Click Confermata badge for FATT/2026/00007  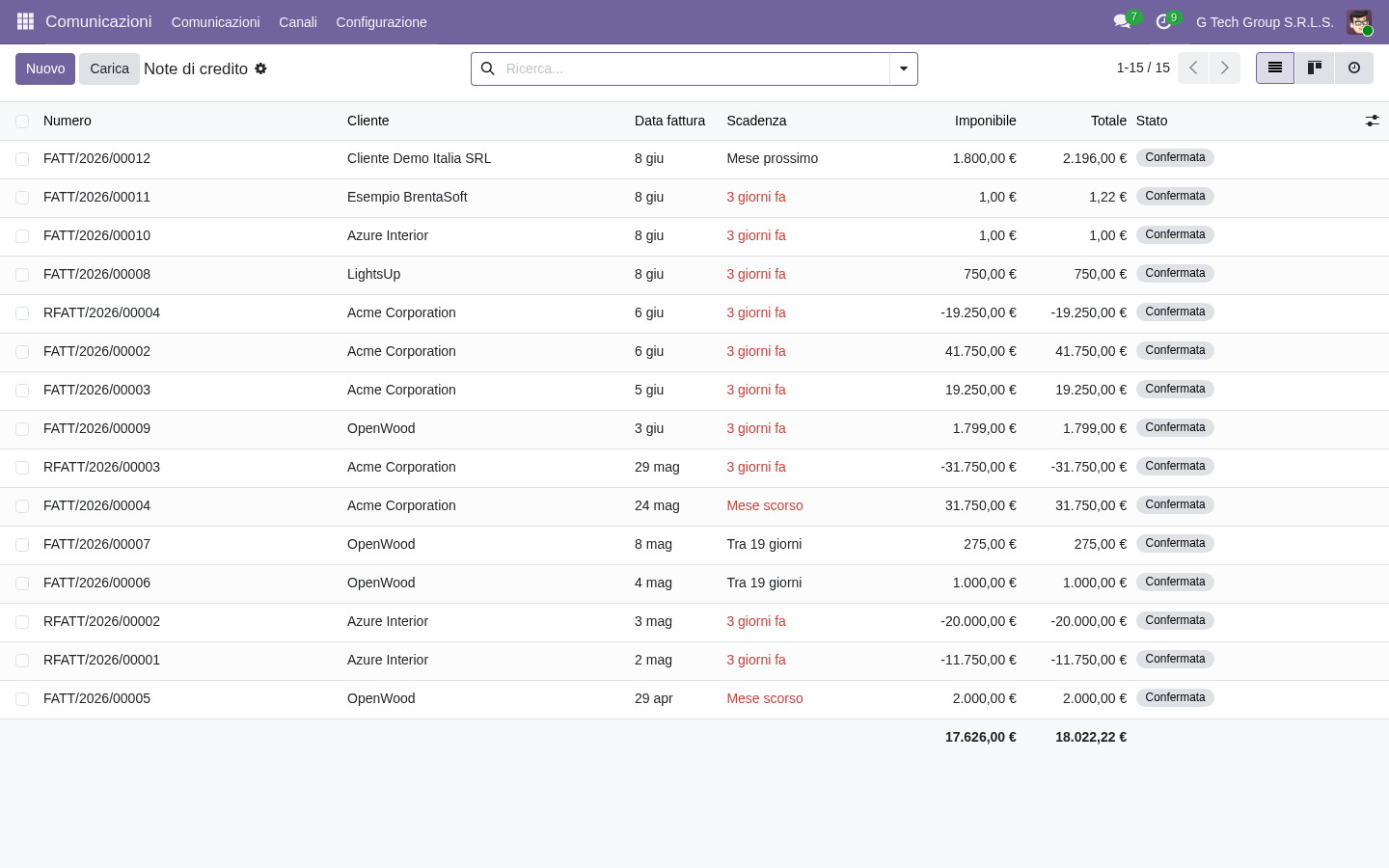click(x=1175, y=543)
